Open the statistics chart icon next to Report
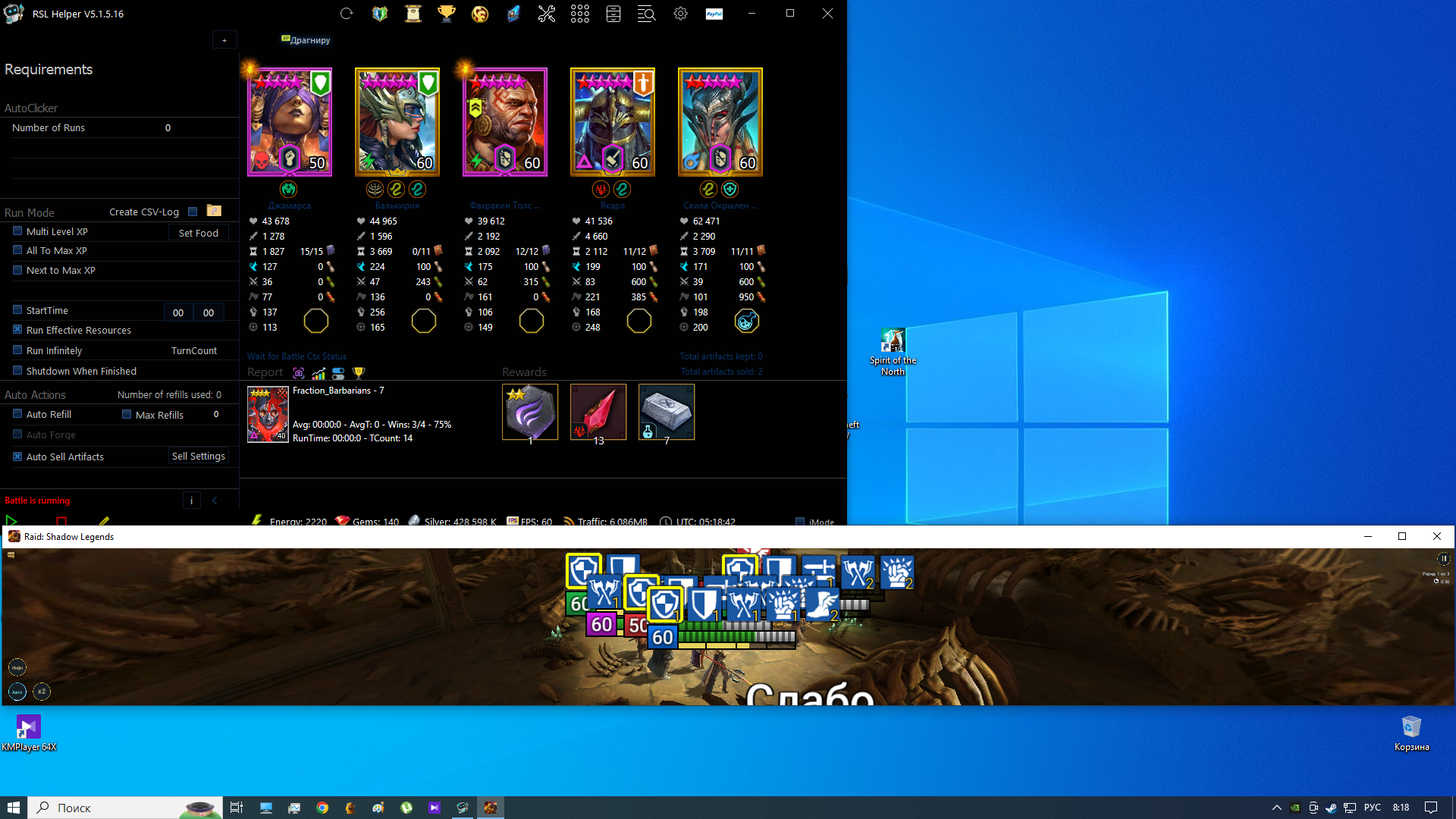The height and width of the screenshot is (819, 1456). tap(318, 373)
